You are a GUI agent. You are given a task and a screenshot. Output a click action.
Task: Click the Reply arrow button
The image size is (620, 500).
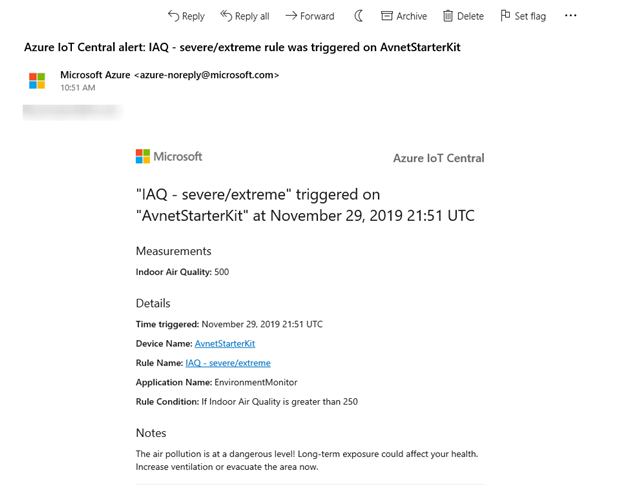pyautogui.click(x=186, y=16)
